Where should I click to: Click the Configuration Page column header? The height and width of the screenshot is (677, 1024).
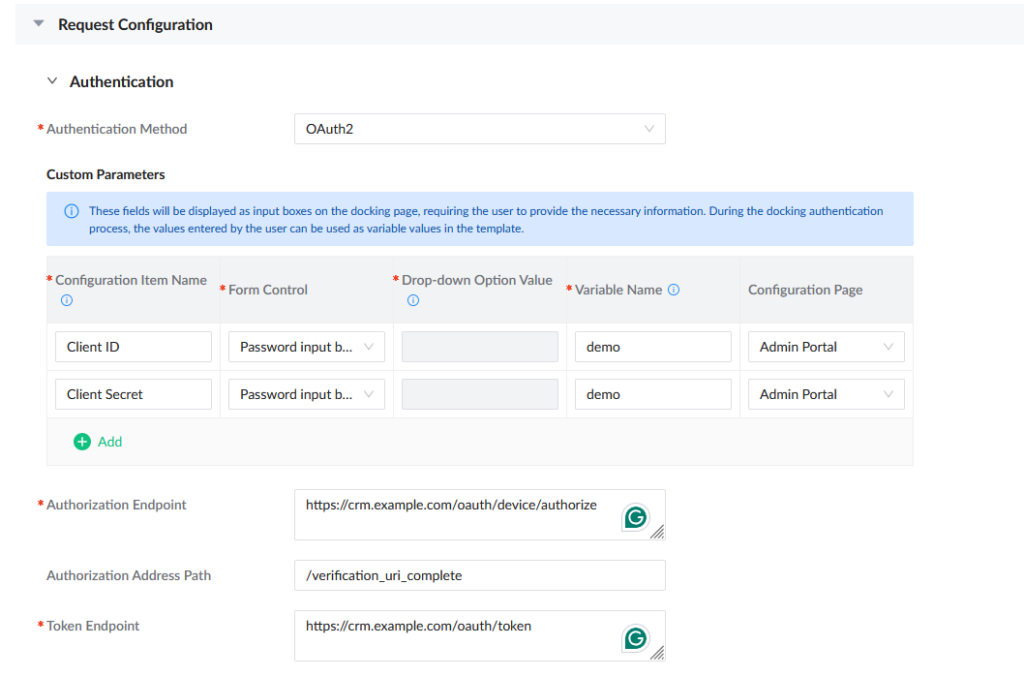tap(805, 289)
